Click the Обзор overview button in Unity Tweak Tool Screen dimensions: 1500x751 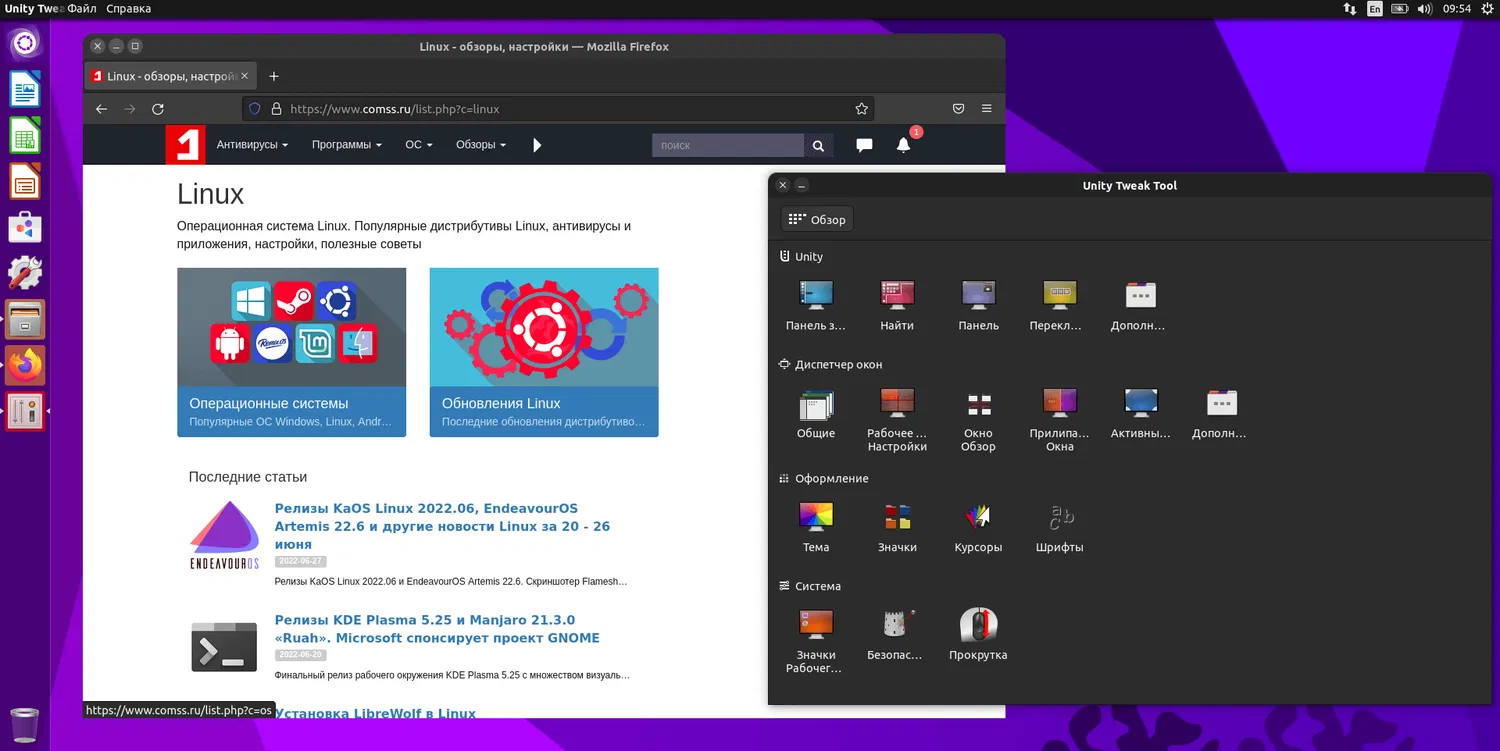point(817,220)
